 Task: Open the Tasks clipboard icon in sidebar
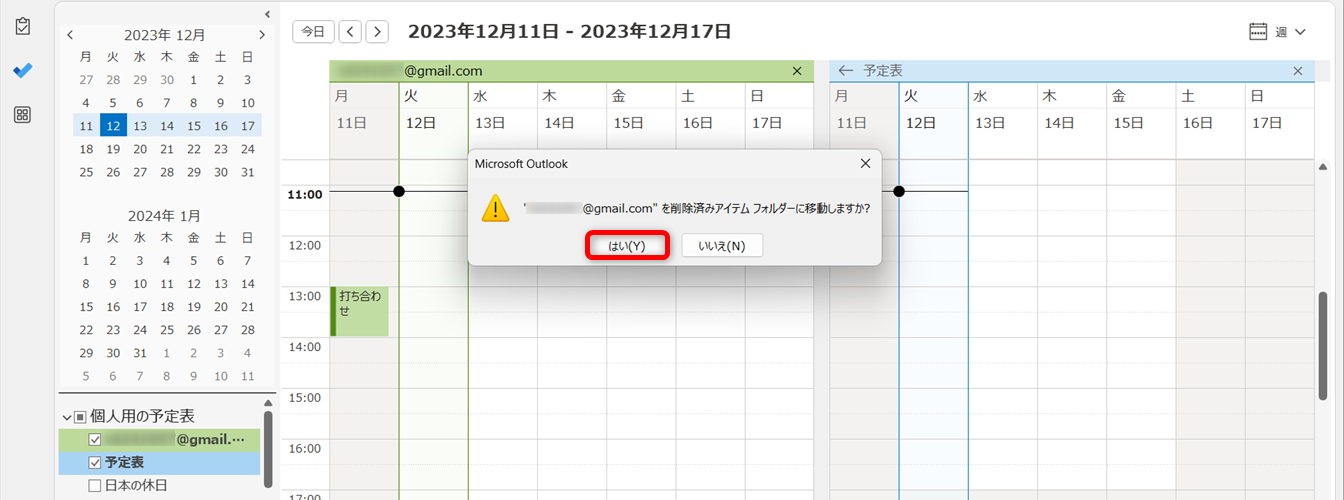(22, 27)
